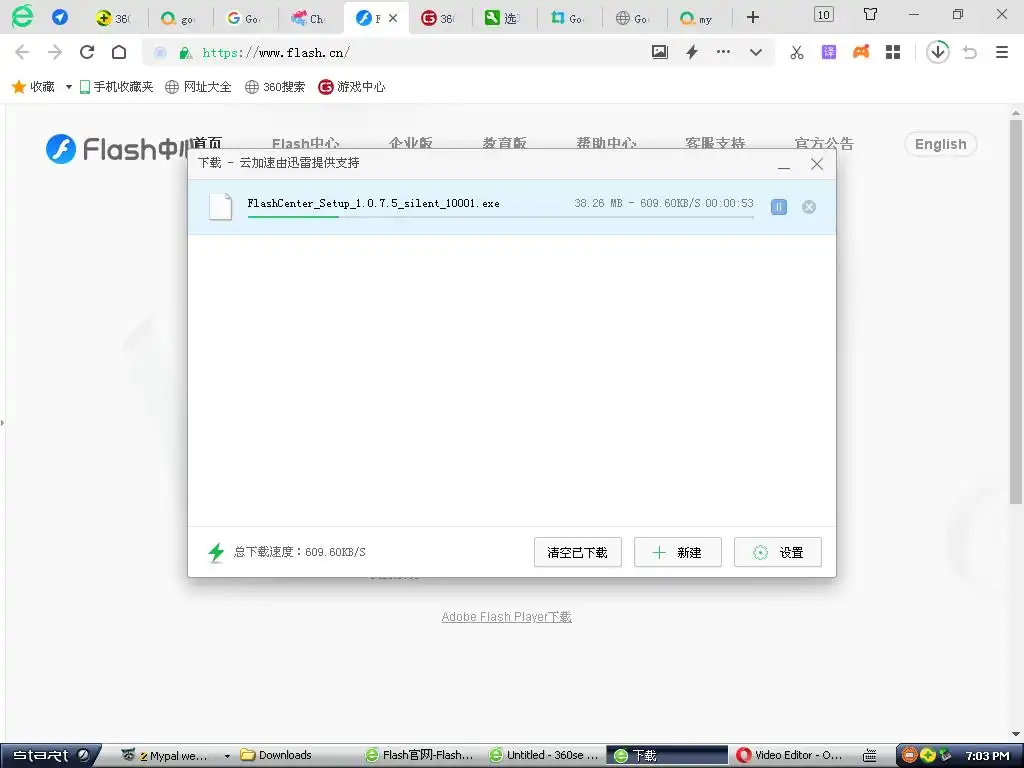Click the tab counter showing 10
Viewport: 1024px width, 768px height.
click(x=824, y=14)
